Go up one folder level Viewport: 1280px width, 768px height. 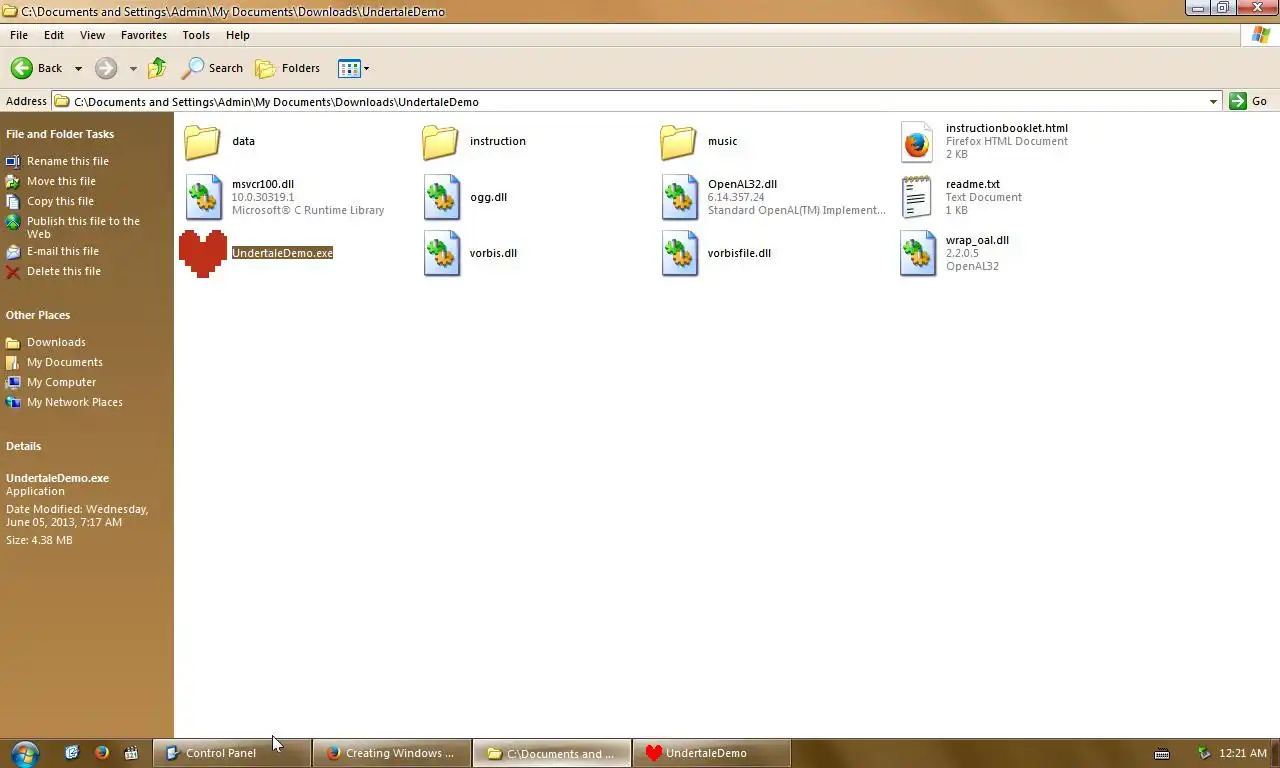point(157,68)
